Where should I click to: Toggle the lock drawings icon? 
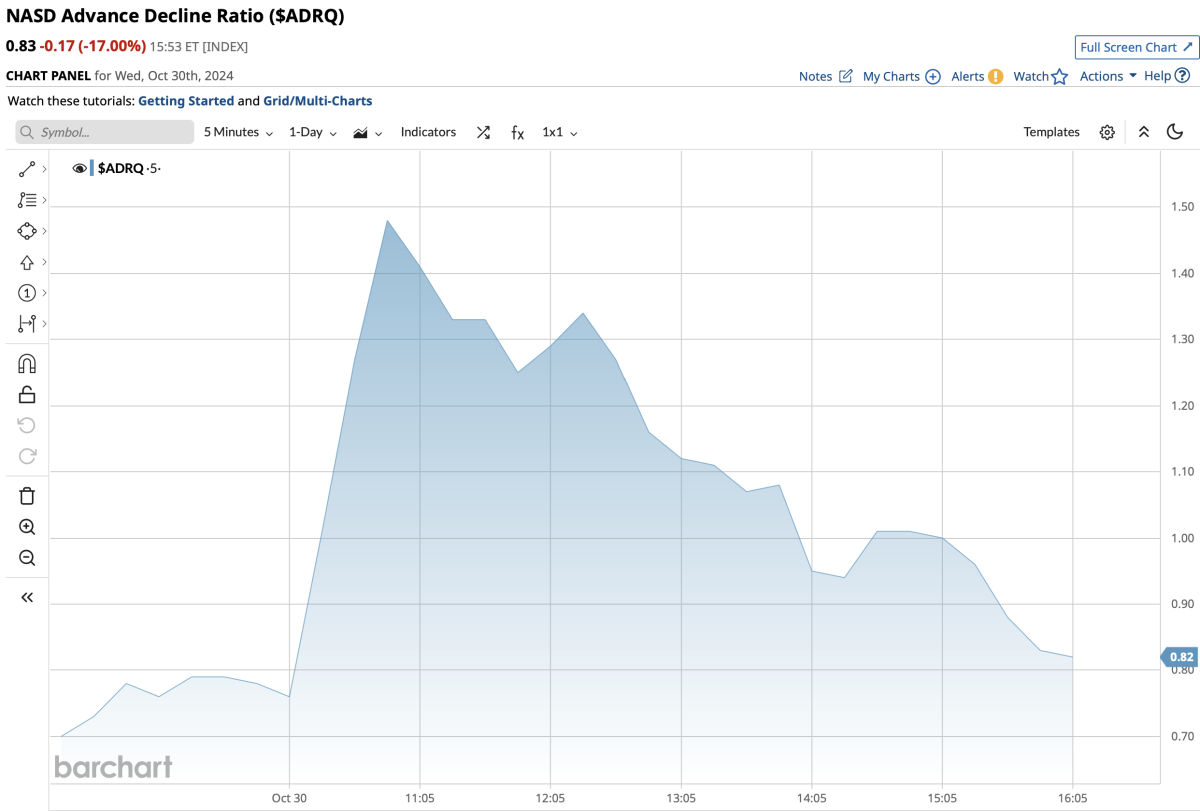27,395
